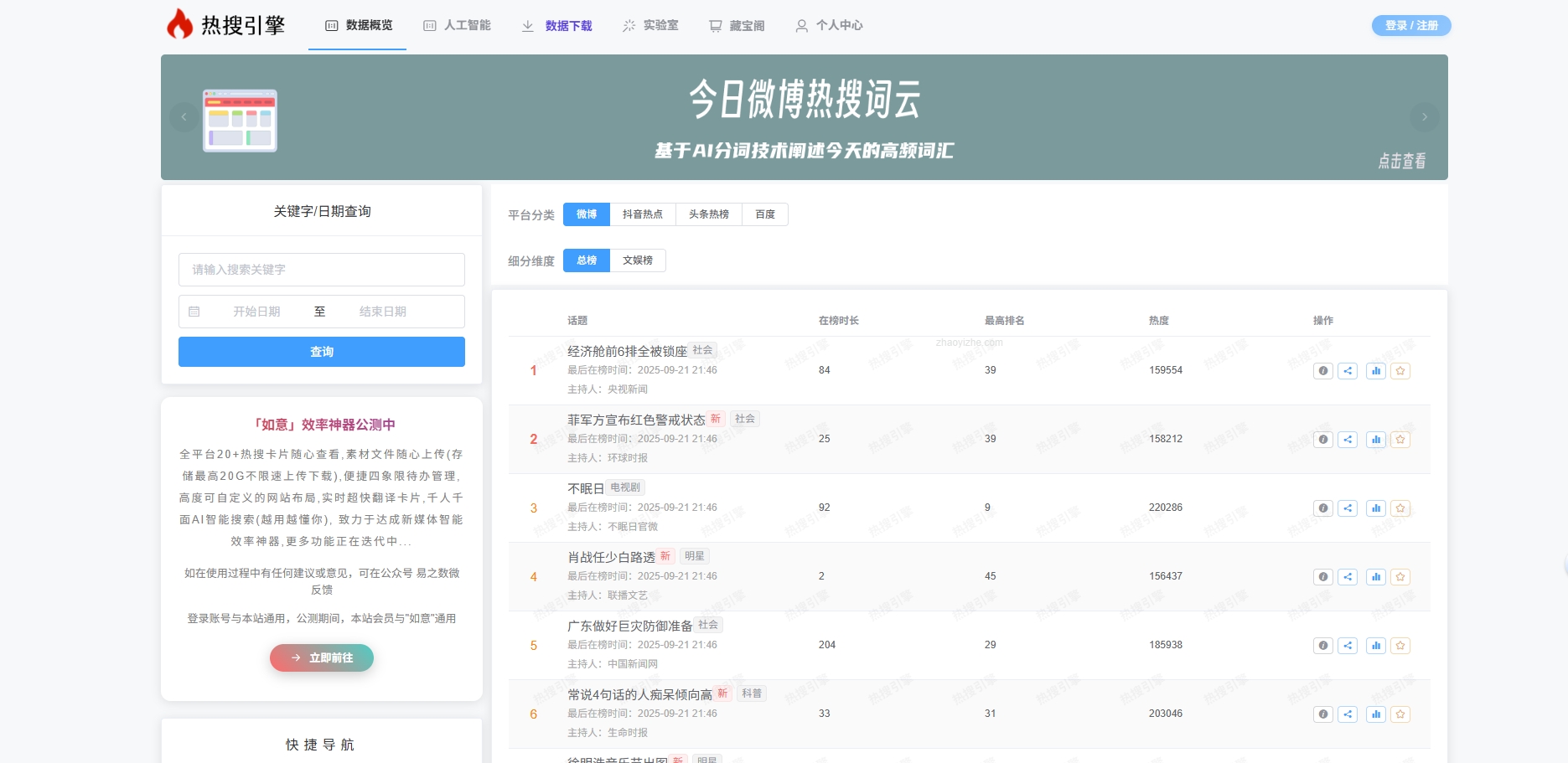Screen dimensions: 1568x763
Task: Open trend chart for 广东做好巨灾防御准备
Action: (1375, 645)
